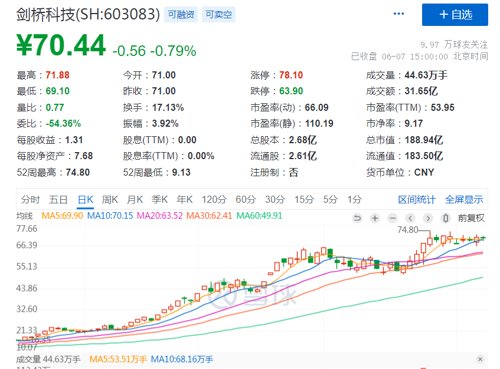The image size is (500, 369).
Task: Select the 120分 interval tab
Action: tap(214, 200)
